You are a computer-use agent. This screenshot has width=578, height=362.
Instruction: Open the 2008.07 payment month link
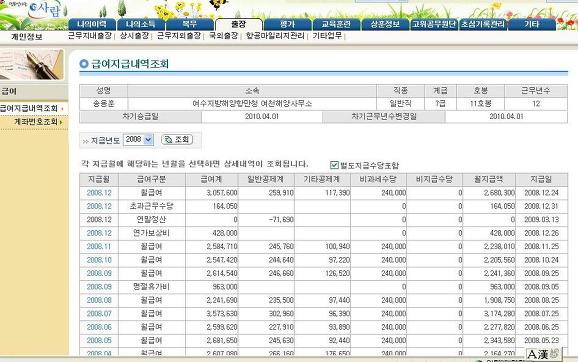tap(99, 314)
